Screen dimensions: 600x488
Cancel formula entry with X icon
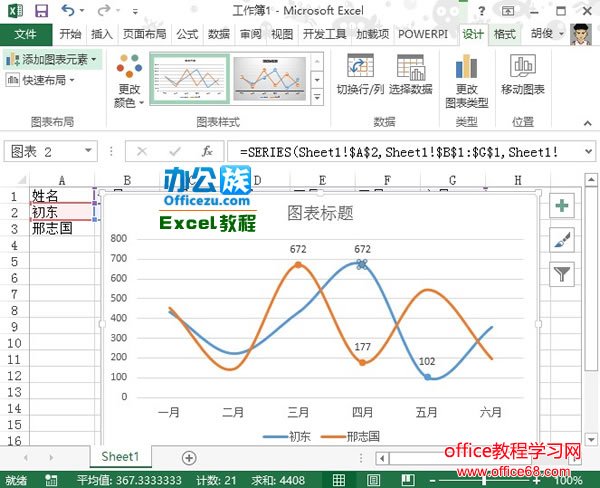point(142,152)
